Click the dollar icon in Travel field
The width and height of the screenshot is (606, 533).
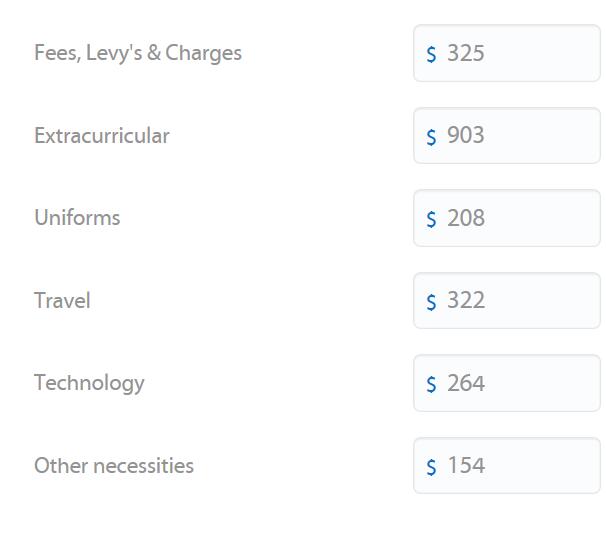(x=431, y=302)
